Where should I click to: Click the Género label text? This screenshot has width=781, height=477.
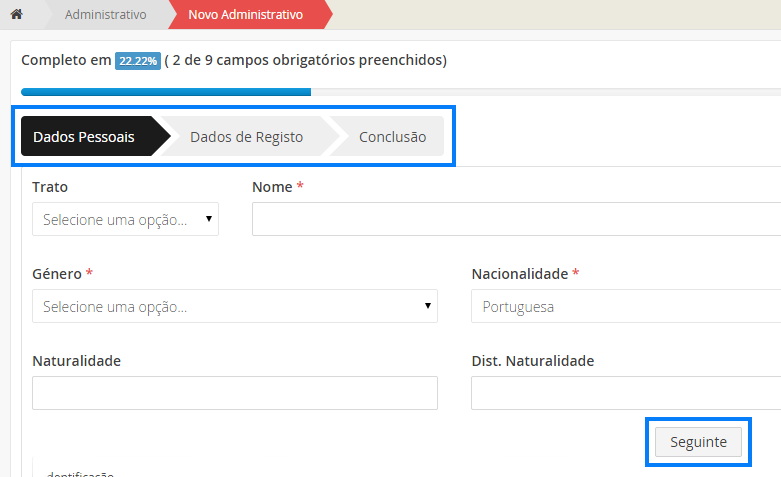point(57,274)
